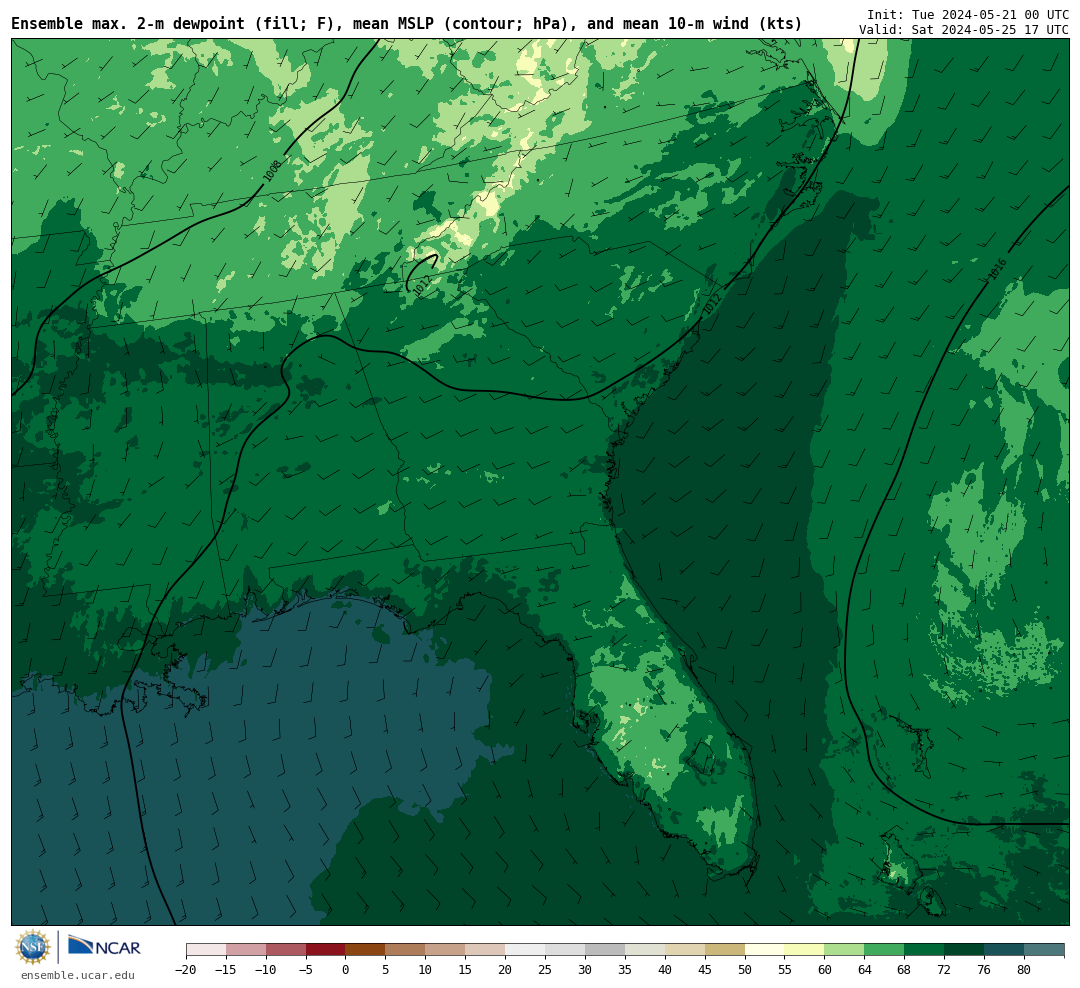
Task: Pick the tan swatch between 10 and 15
Action: point(446,950)
